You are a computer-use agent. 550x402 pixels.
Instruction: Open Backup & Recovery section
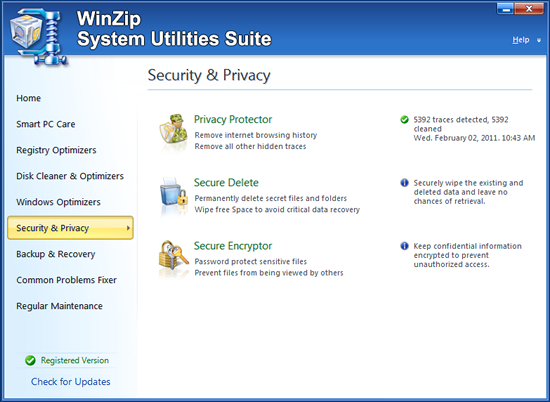[55, 254]
